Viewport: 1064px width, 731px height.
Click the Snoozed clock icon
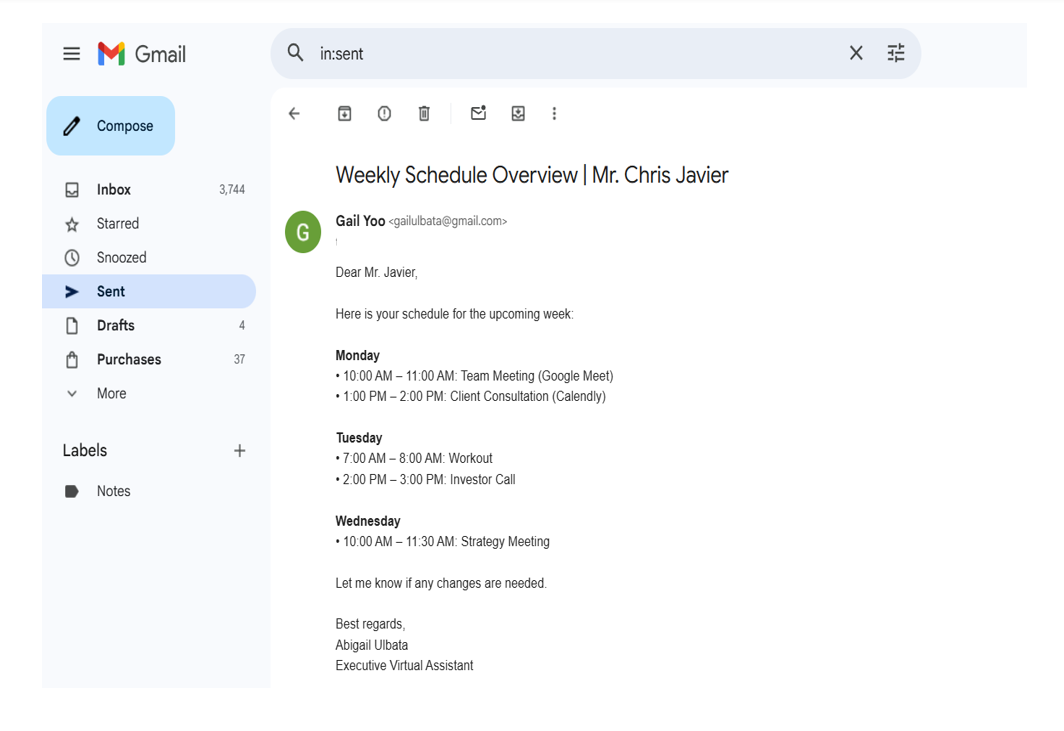tap(72, 258)
